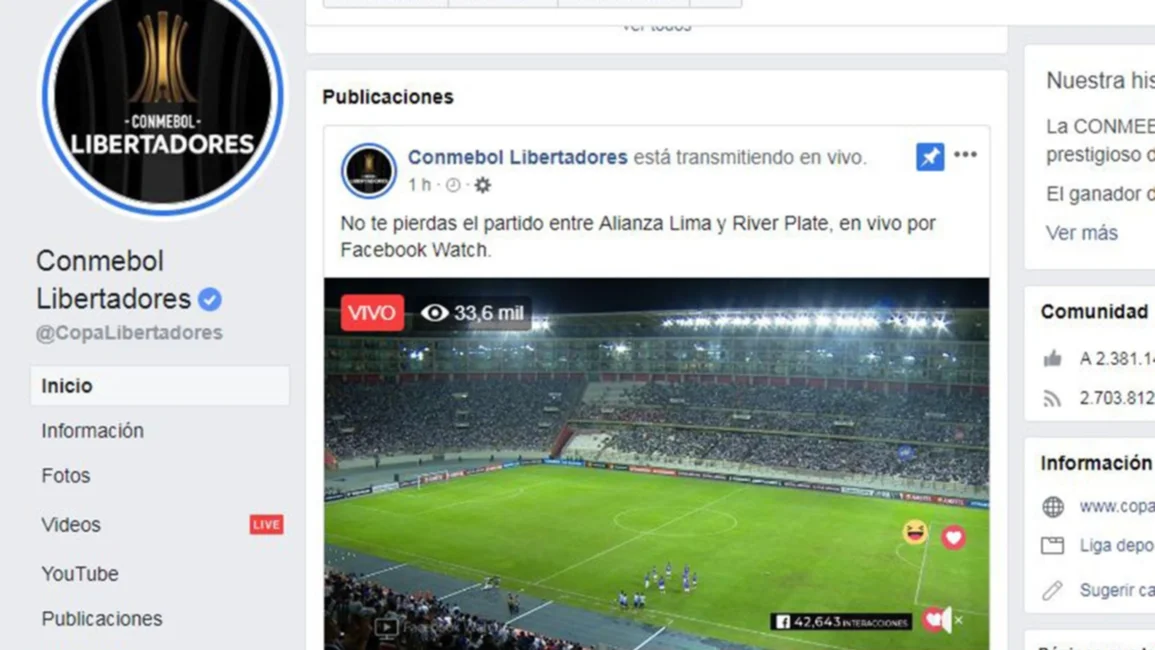Viewport: 1155px width, 650px height.
Task: Open the three-dot post options menu
Action: coord(965,155)
